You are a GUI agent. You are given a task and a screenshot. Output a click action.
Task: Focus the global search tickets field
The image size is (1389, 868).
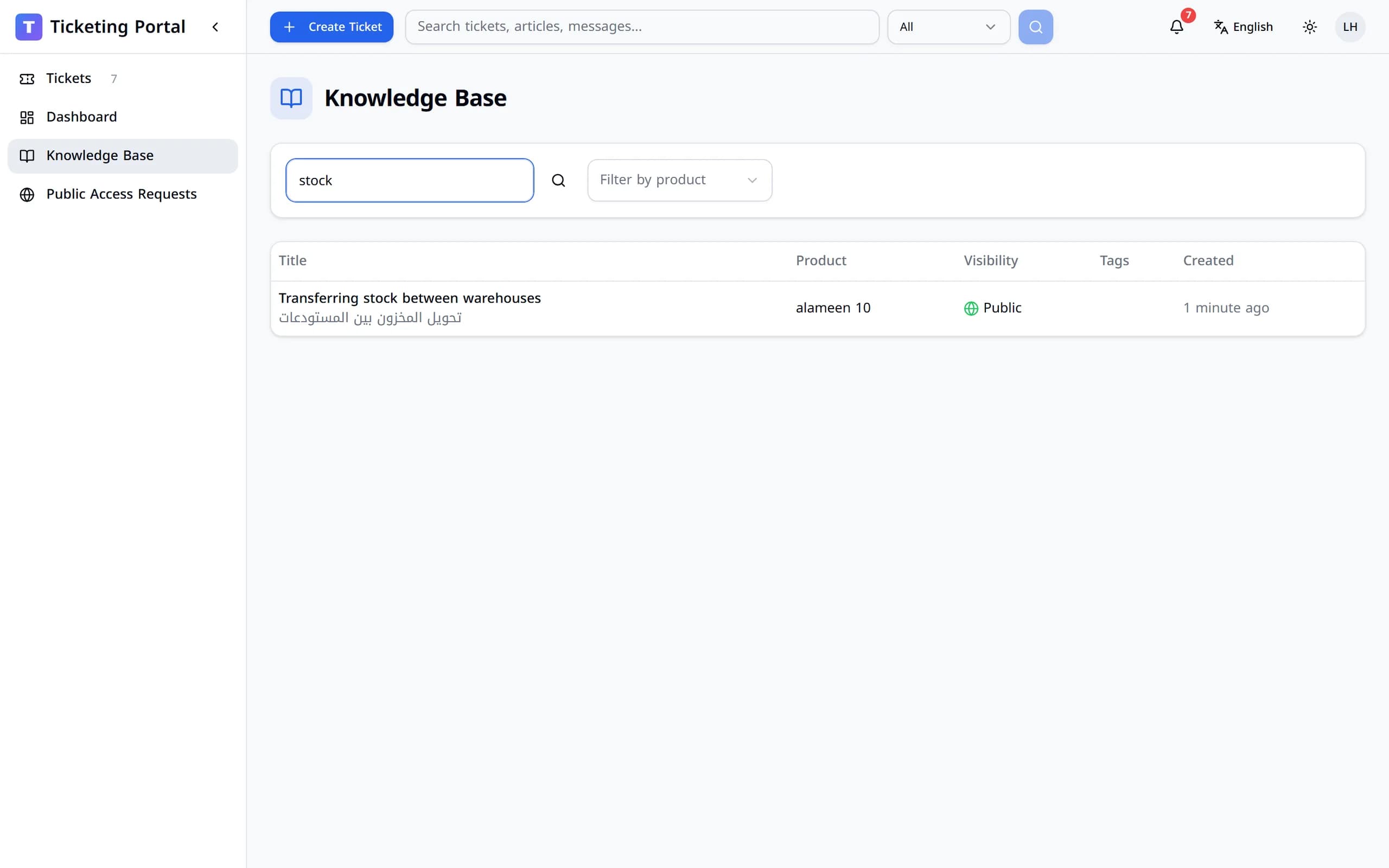point(642,27)
